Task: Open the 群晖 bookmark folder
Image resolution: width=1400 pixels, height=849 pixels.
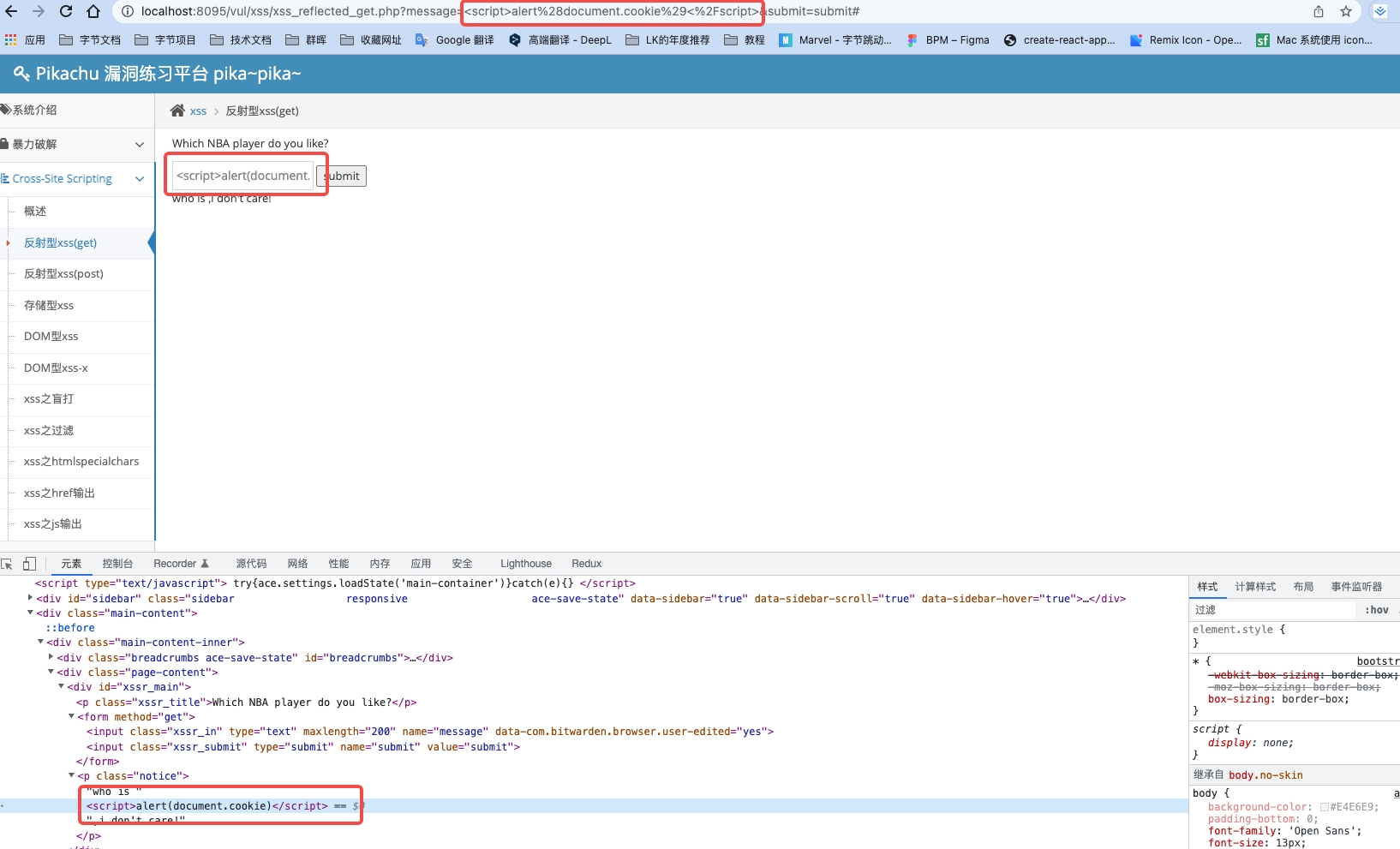Action: (x=306, y=39)
